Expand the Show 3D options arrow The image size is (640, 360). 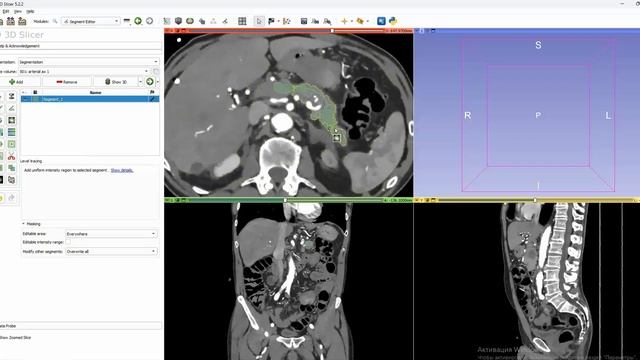point(140,82)
